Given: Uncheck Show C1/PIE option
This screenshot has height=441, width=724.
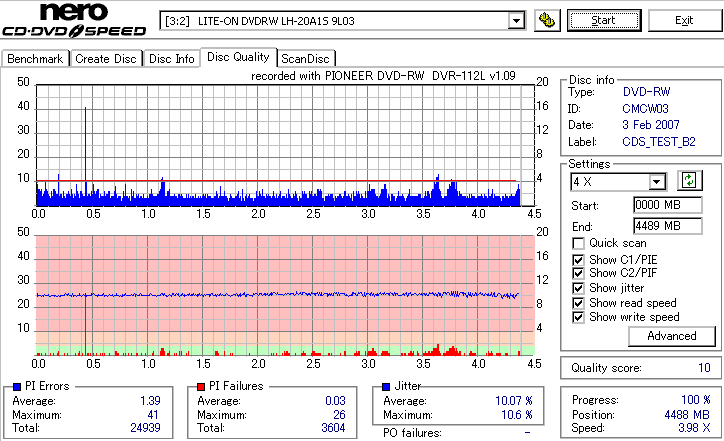Looking at the screenshot, I should coord(578,260).
